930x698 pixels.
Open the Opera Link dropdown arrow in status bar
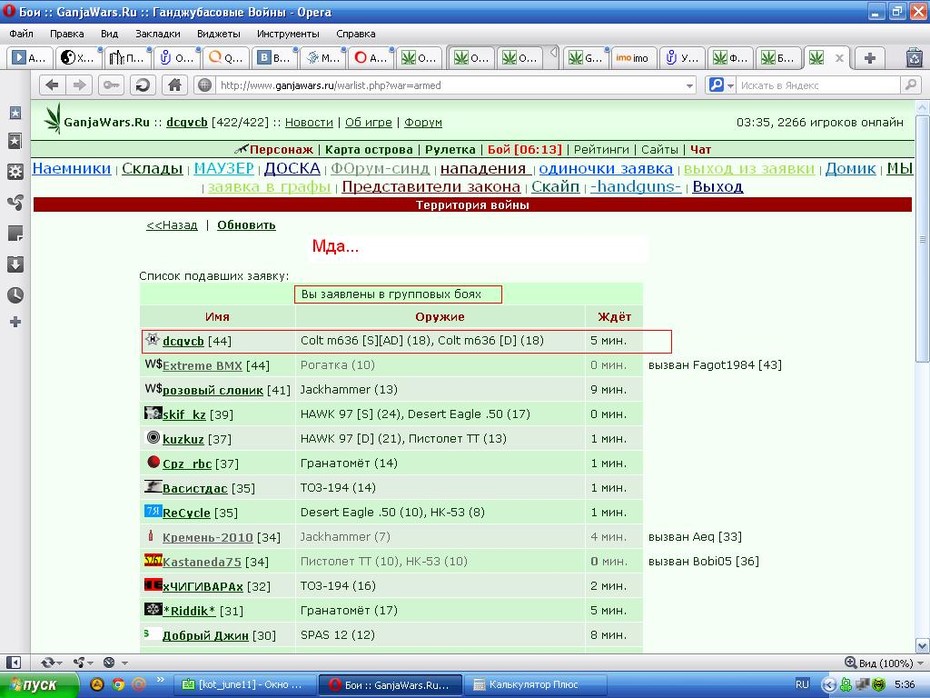coord(60,663)
